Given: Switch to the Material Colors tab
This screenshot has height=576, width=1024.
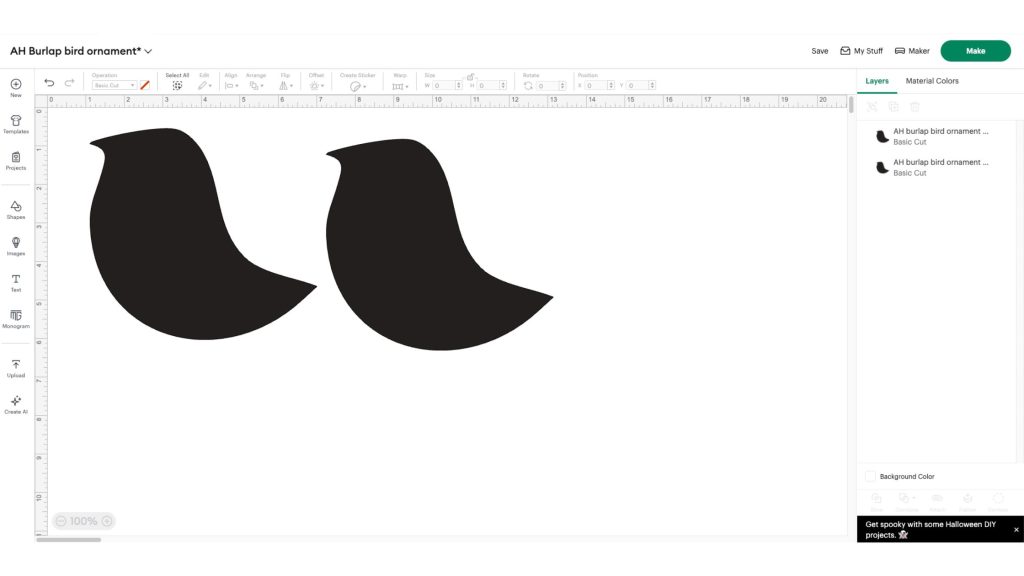Looking at the screenshot, I should 932,81.
